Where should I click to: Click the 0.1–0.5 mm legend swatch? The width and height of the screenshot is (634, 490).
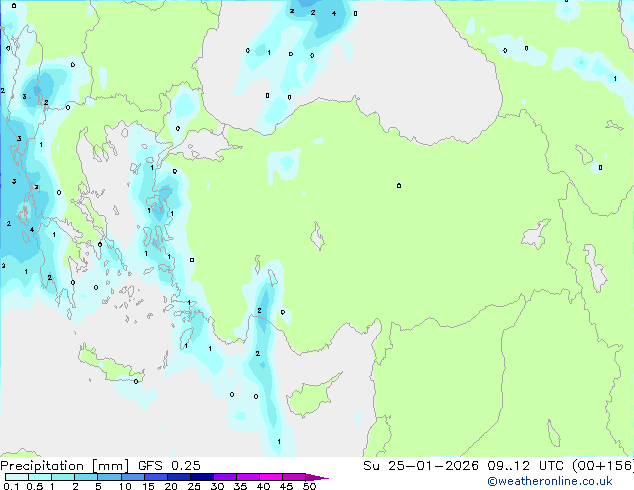click(x=17, y=477)
